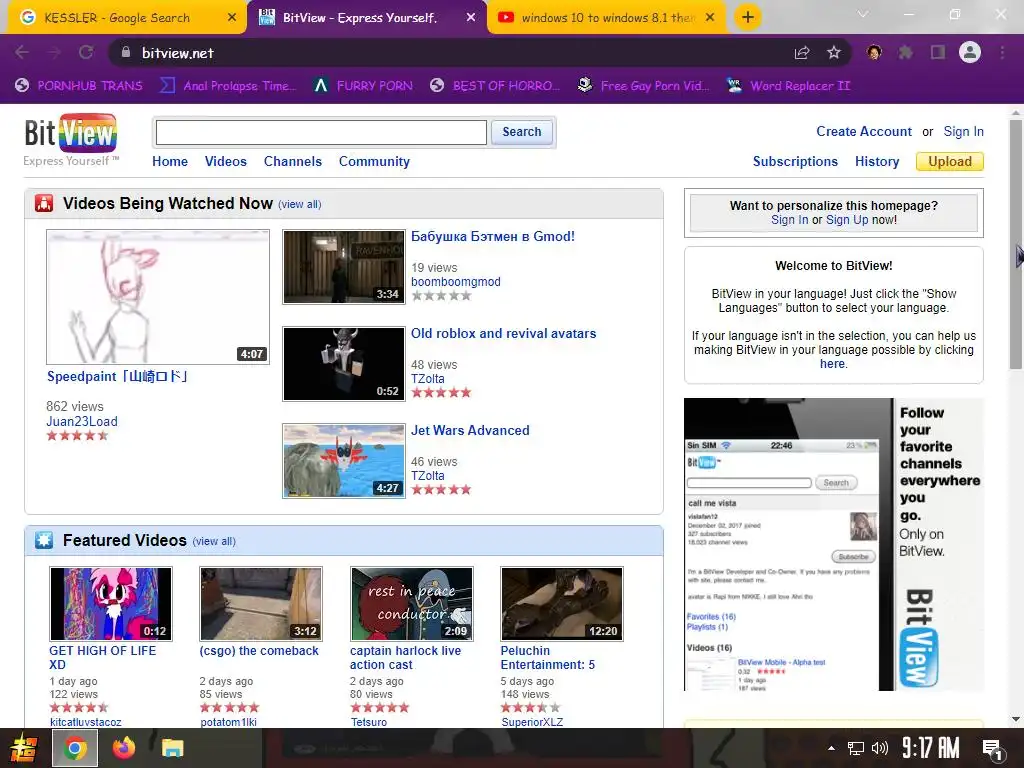Open Subscriptions link

tap(795, 161)
